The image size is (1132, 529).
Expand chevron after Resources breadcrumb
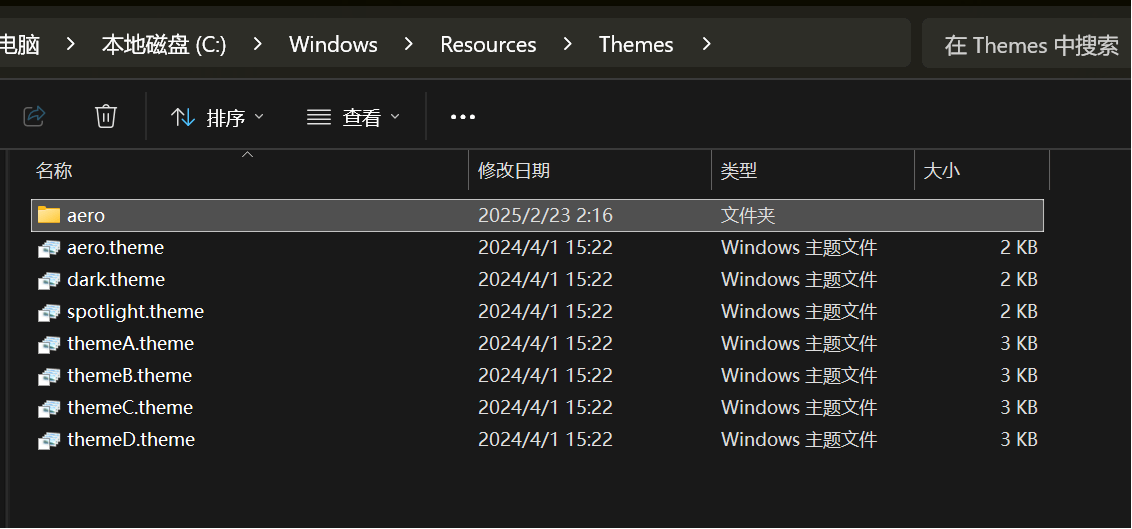pos(567,45)
